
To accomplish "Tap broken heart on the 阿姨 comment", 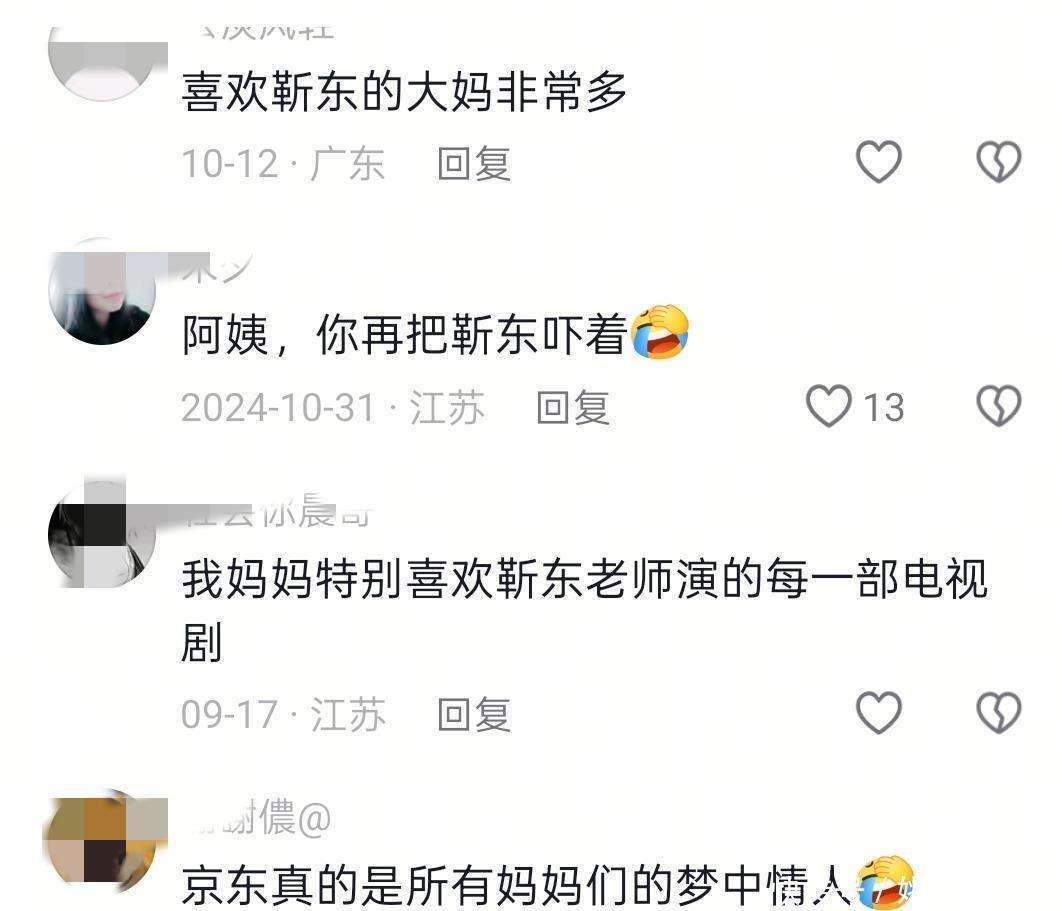I will [998, 406].
